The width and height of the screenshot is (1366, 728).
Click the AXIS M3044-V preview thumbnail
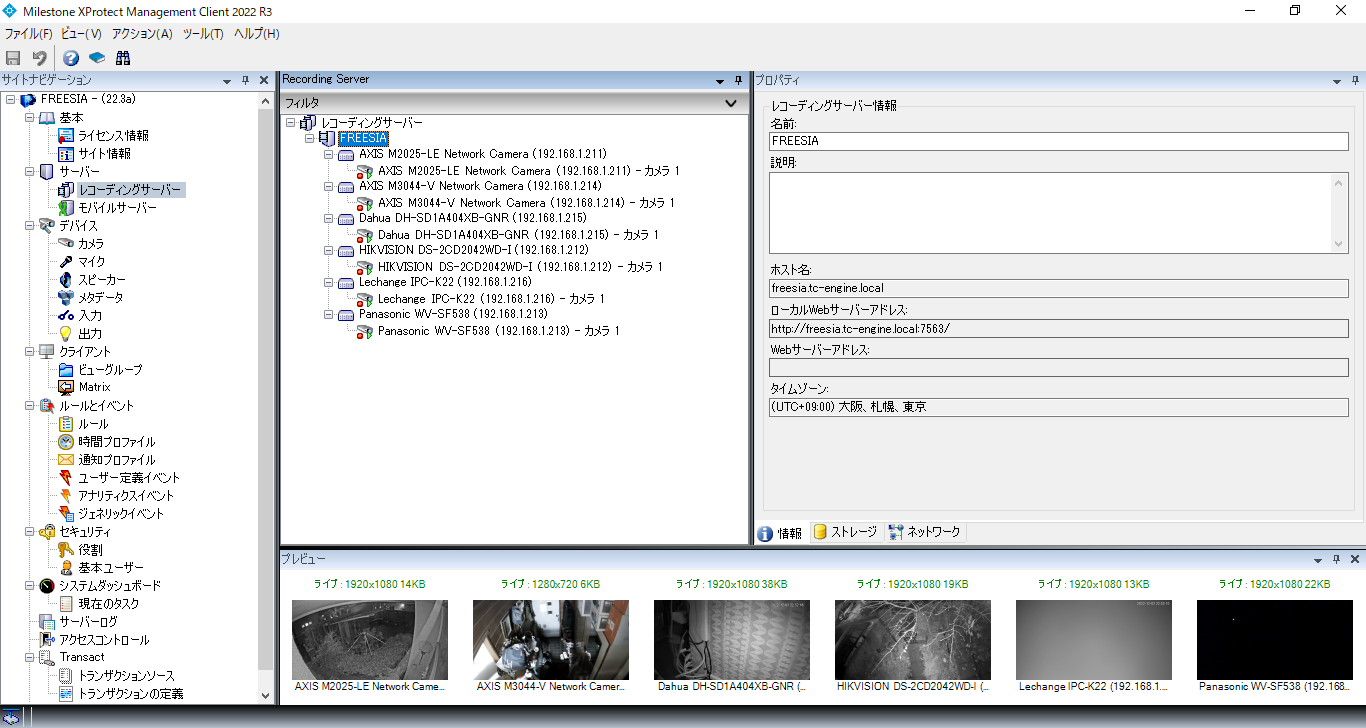(551, 640)
